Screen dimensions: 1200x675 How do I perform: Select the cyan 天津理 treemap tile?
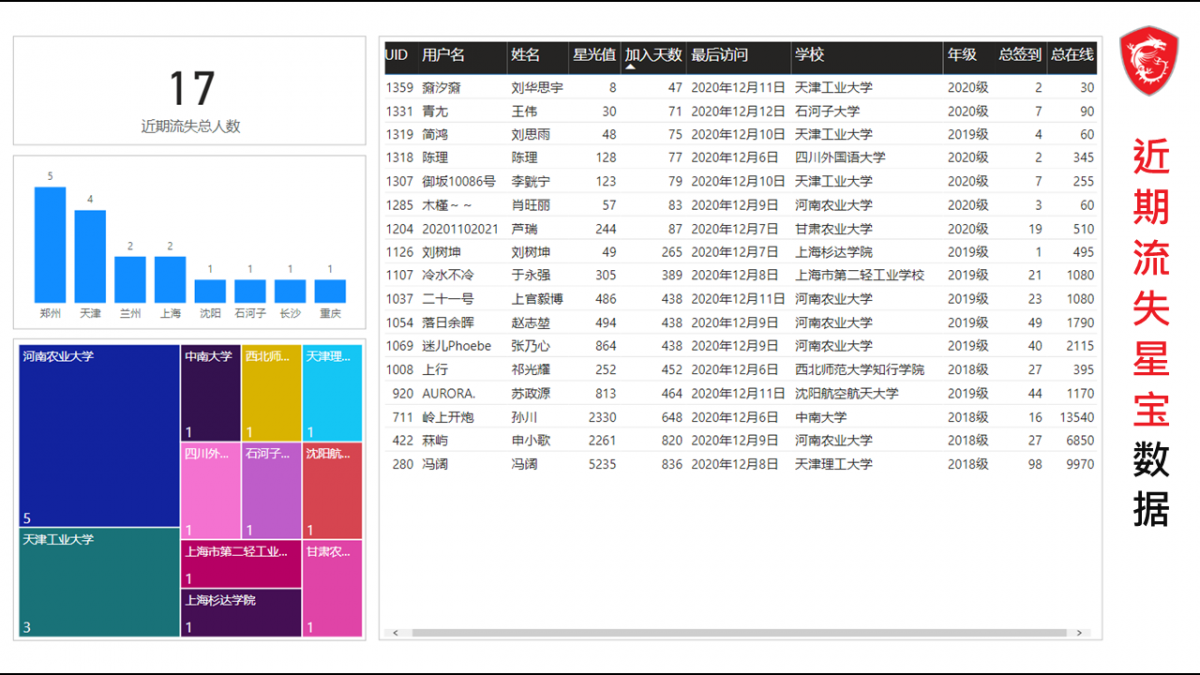point(333,394)
